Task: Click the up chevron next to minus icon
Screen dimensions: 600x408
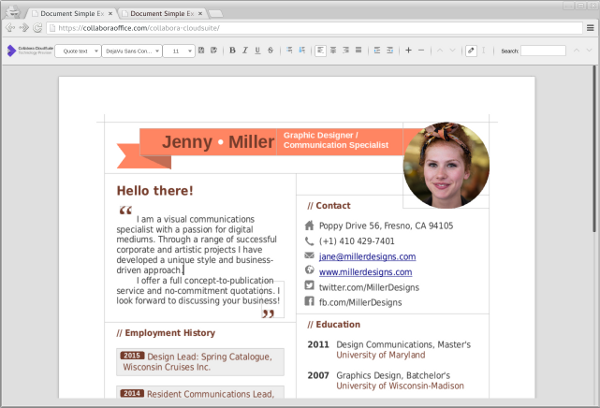Action: point(440,50)
